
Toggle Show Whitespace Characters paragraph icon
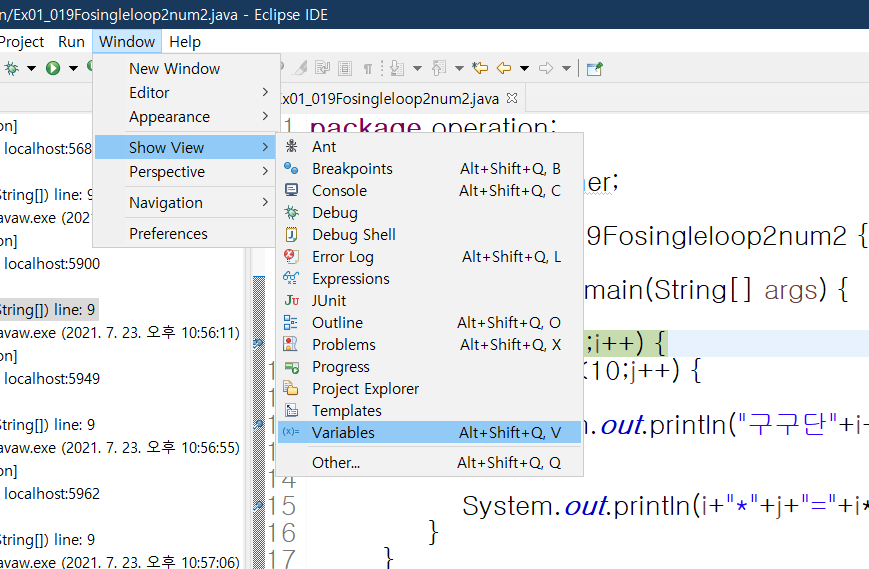coord(367,69)
